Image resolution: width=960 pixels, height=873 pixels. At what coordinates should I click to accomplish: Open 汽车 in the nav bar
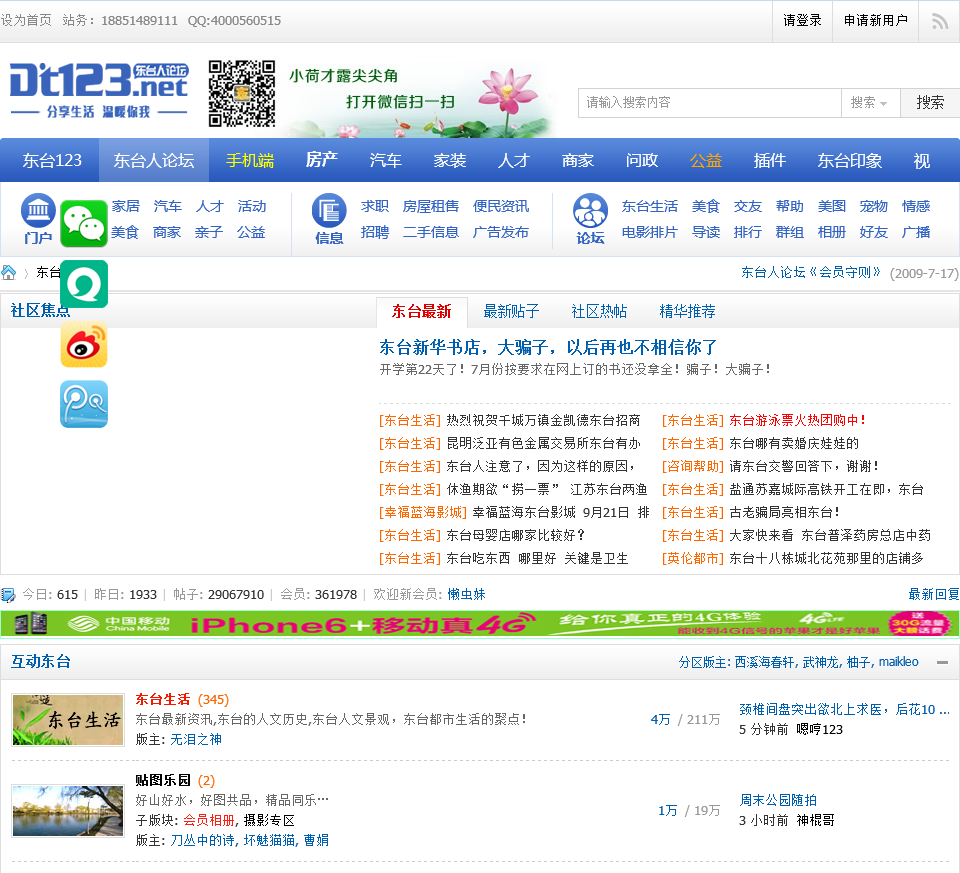coord(386,160)
